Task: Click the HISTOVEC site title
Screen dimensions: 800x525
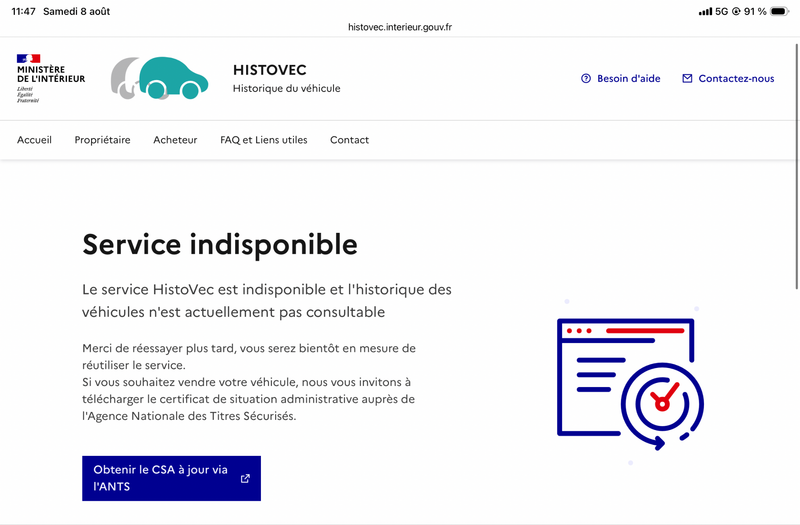Action: pos(270,70)
